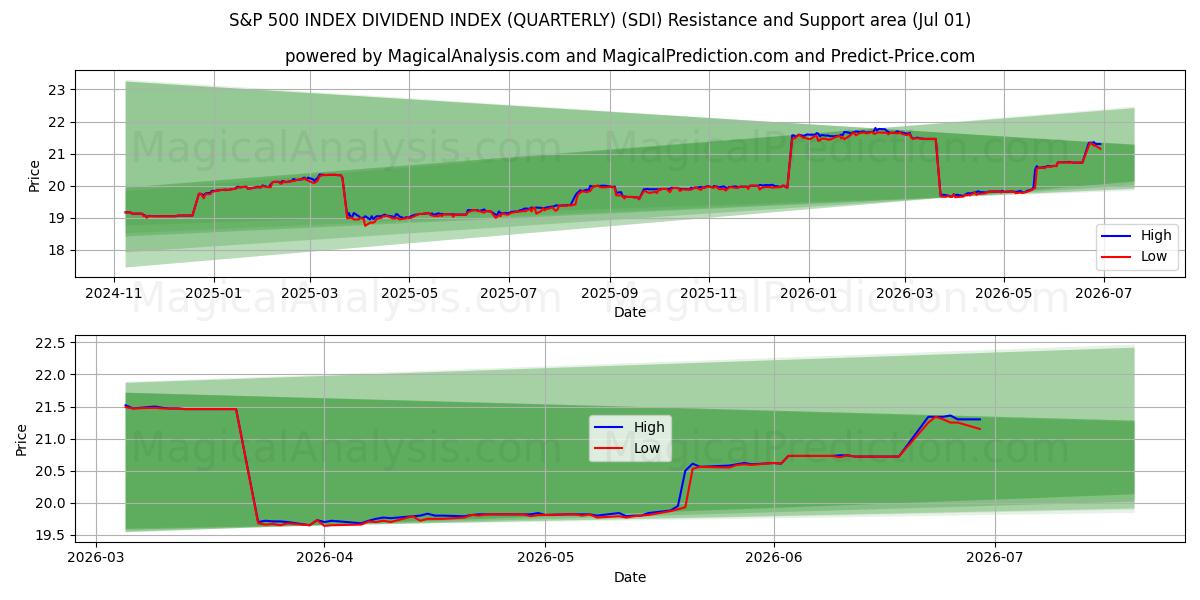Click the 'powered by MagicalAnalysis.com' subtitle
The image size is (1200, 600).
[x=630, y=56]
